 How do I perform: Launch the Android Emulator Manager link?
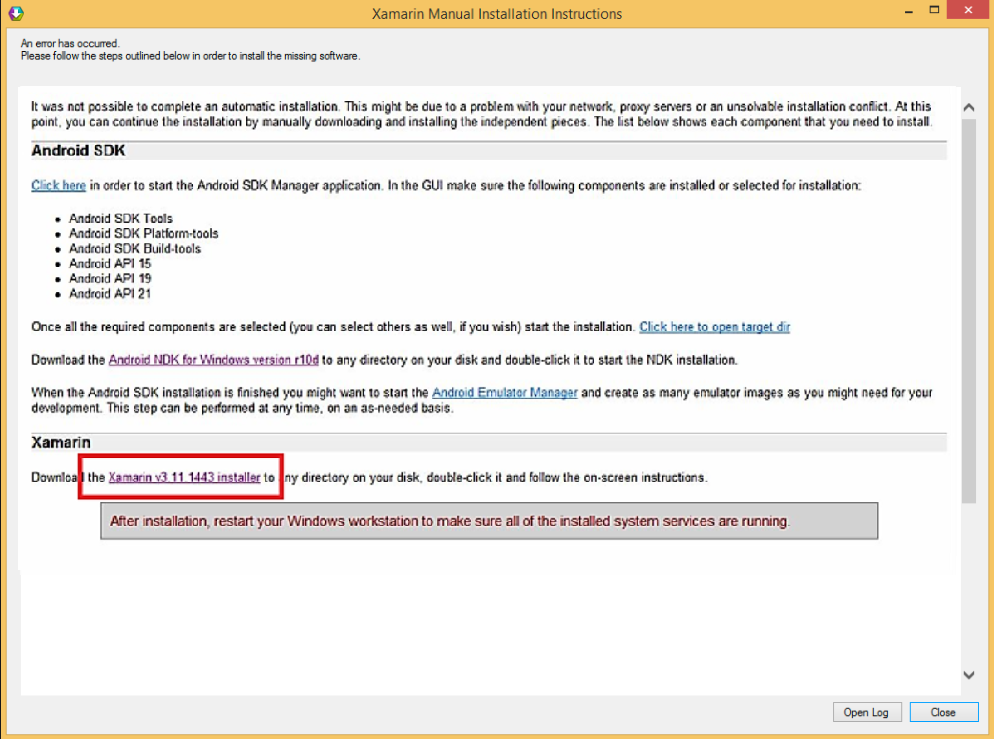(505, 393)
